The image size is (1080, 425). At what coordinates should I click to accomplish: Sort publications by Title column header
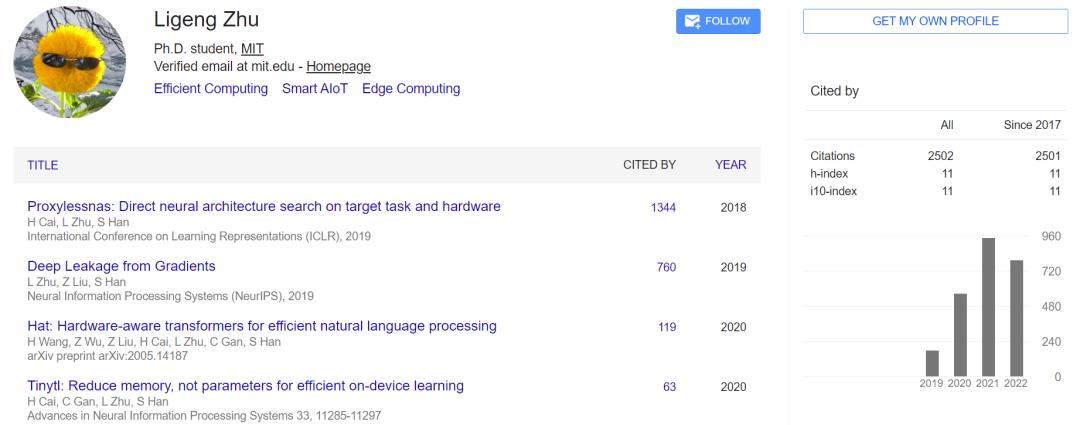(x=42, y=165)
